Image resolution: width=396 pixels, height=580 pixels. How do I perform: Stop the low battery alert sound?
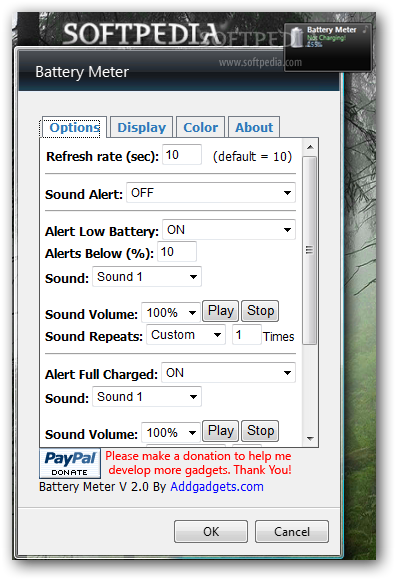pyautogui.click(x=260, y=311)
